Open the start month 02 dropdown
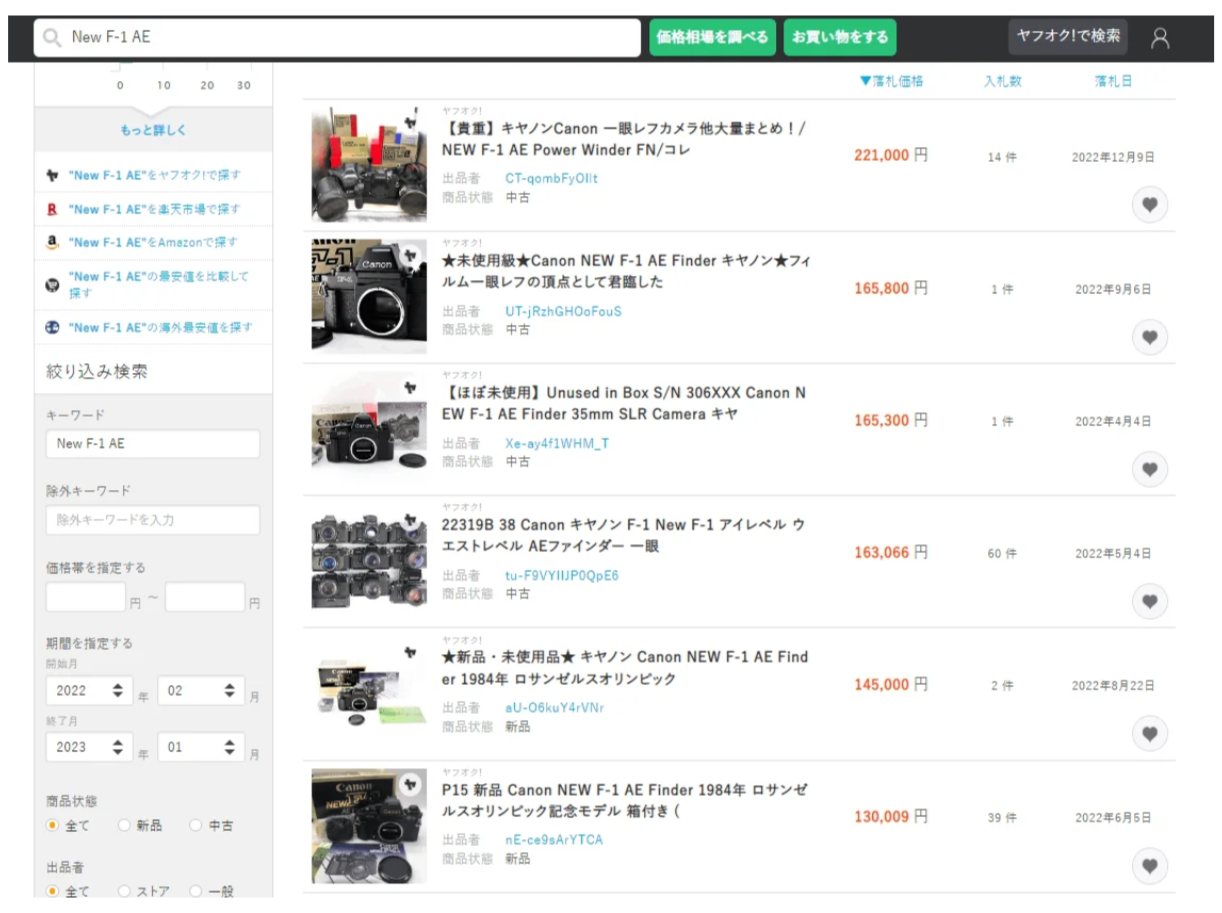 point(201,690)
